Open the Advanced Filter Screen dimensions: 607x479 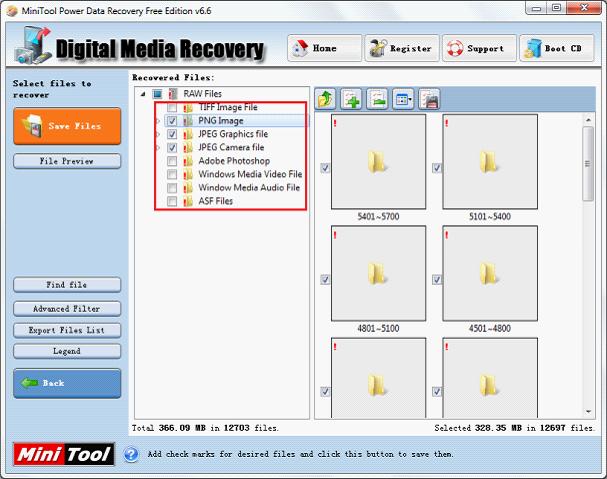pyautogui.click(x=67, y=309)
